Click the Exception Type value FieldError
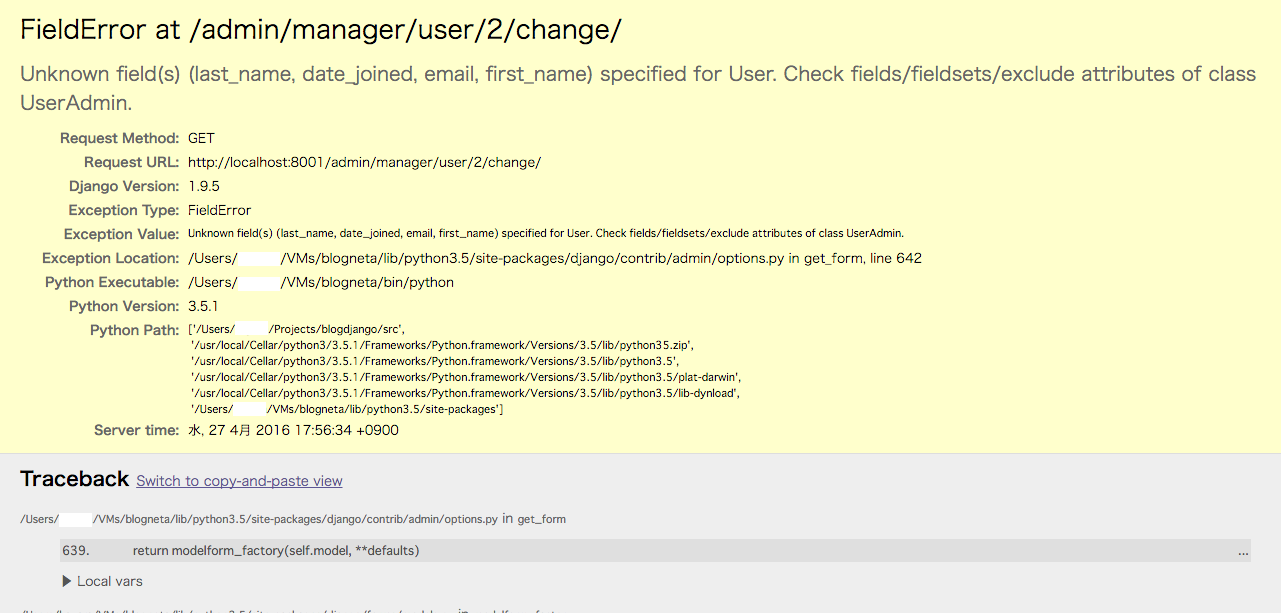 click(219, 210)
